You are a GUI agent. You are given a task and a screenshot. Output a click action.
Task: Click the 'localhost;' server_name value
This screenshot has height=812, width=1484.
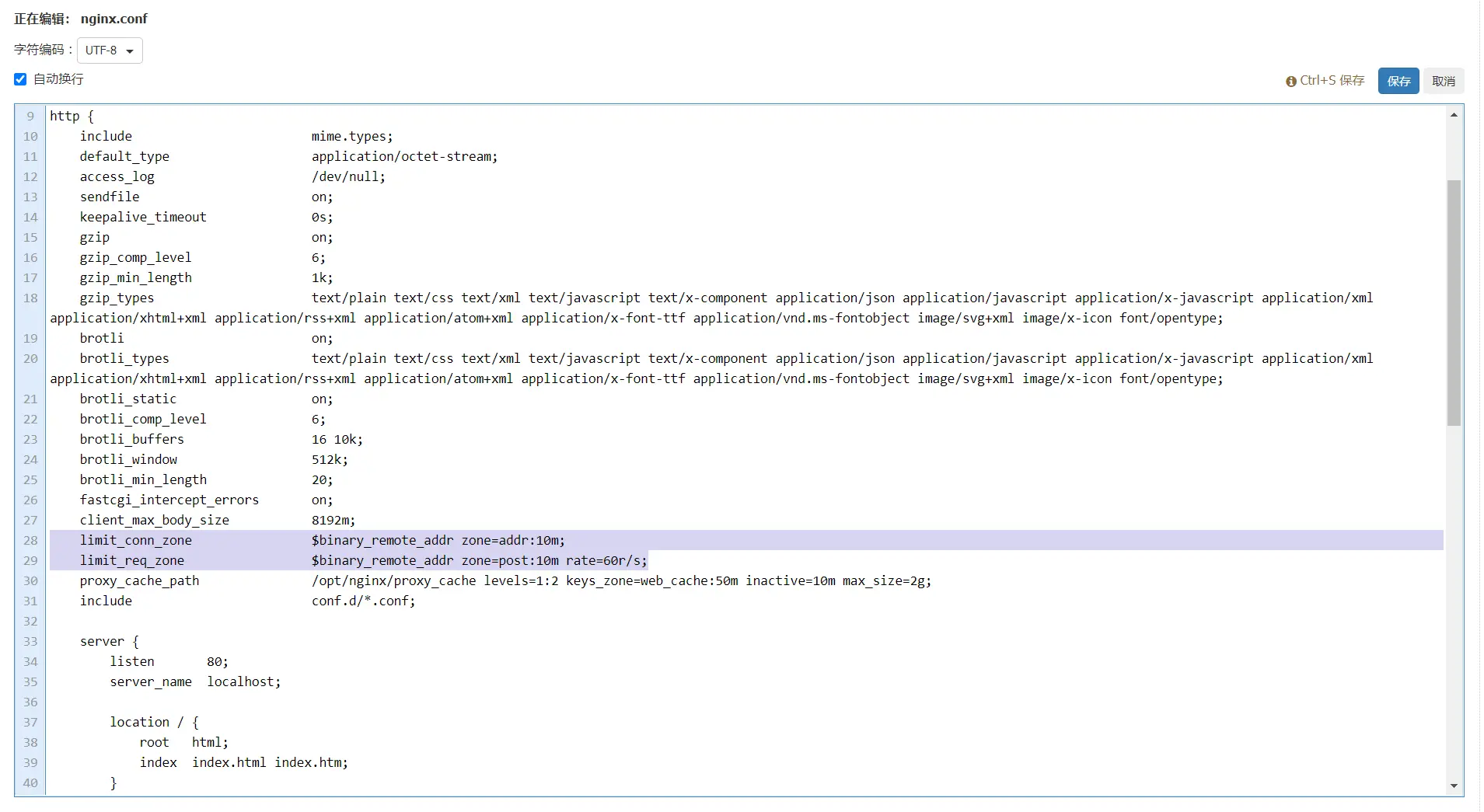[244, 681]
